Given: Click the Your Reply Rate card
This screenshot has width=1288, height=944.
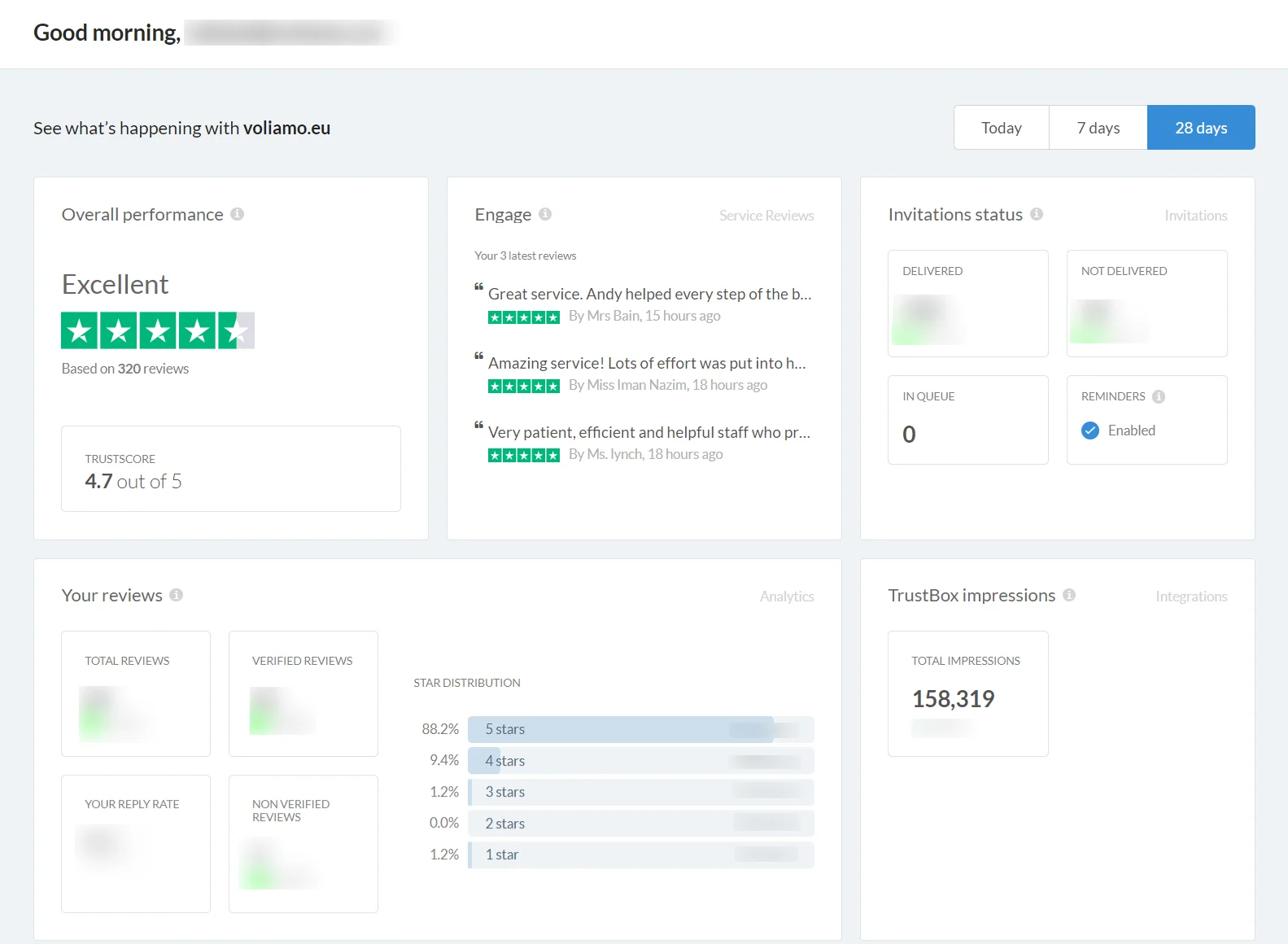Looking at the screenshot, I should click(x=136, y=844).
